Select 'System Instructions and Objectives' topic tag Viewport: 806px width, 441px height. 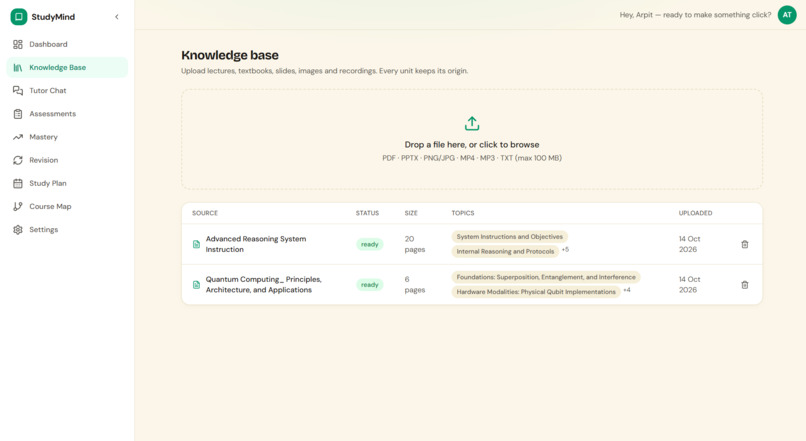(x=509, y=236)
